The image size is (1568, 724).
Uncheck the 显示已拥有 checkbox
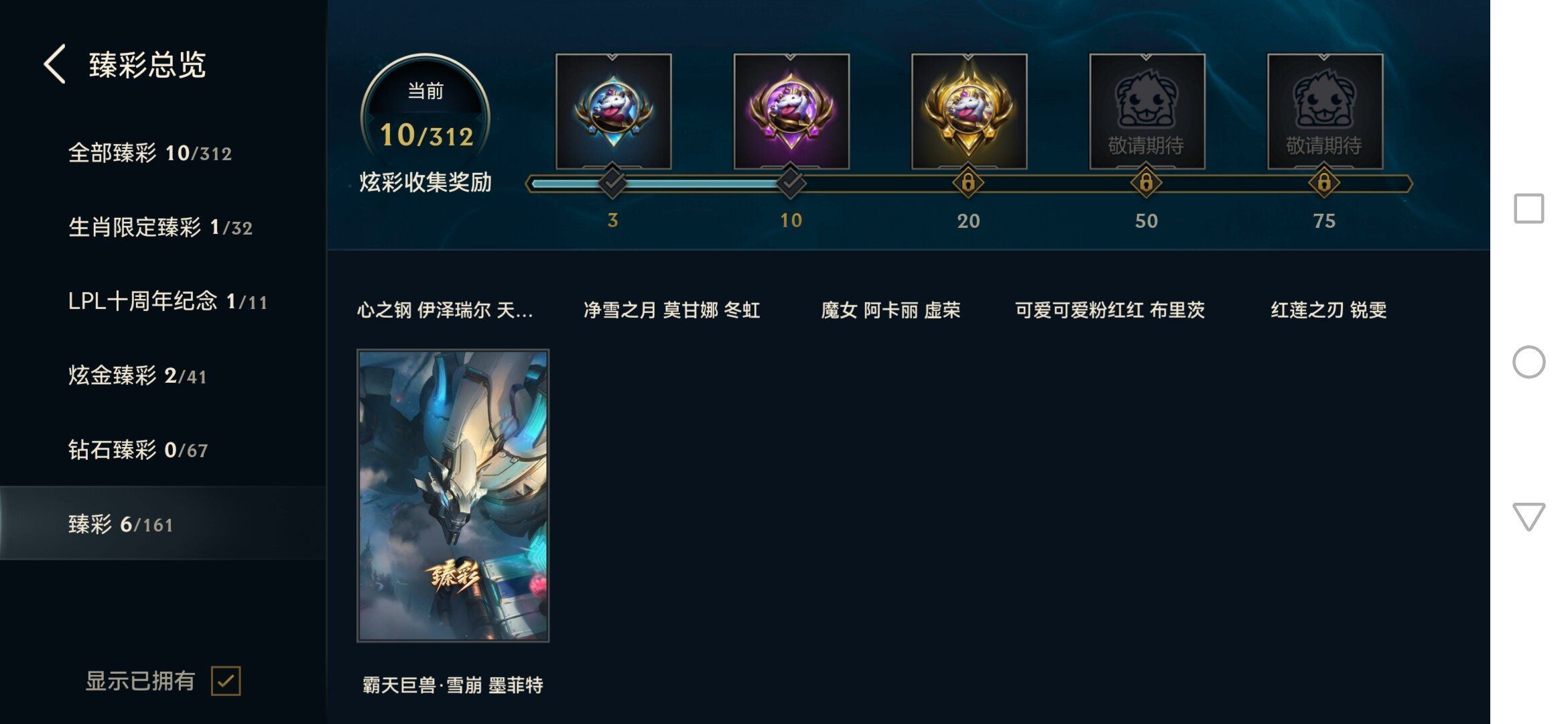click(226, 681)
